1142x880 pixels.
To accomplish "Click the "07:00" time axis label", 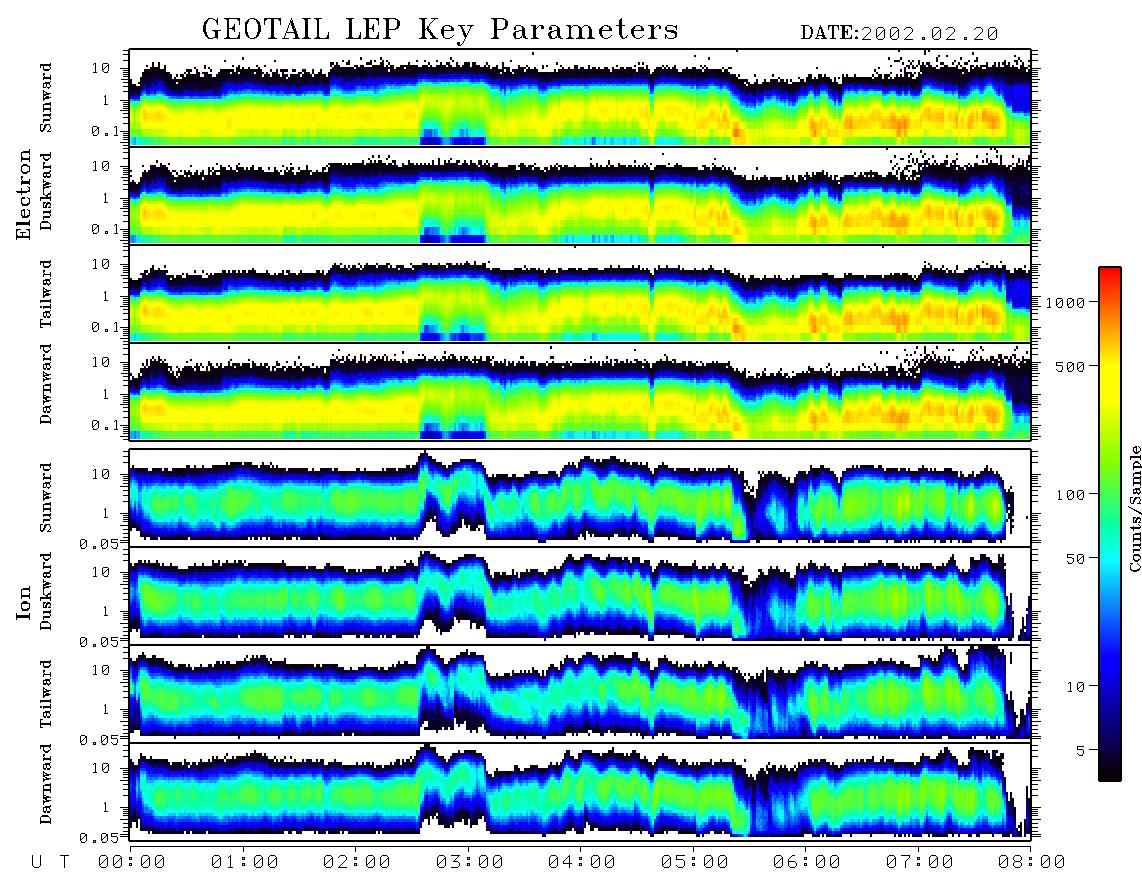I will 920,862.
